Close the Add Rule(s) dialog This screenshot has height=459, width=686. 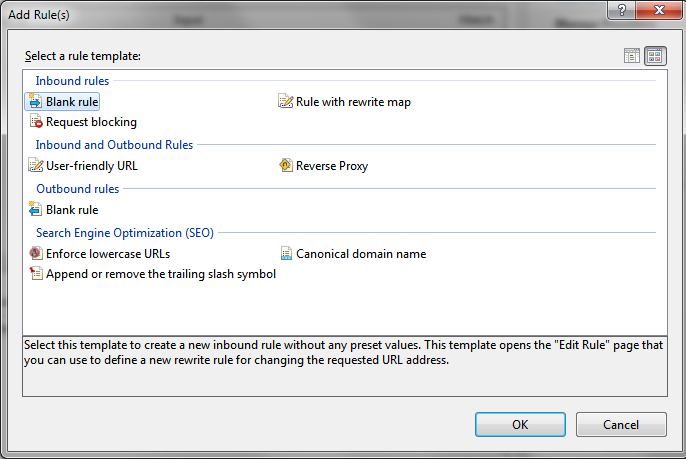coord(659,10)
